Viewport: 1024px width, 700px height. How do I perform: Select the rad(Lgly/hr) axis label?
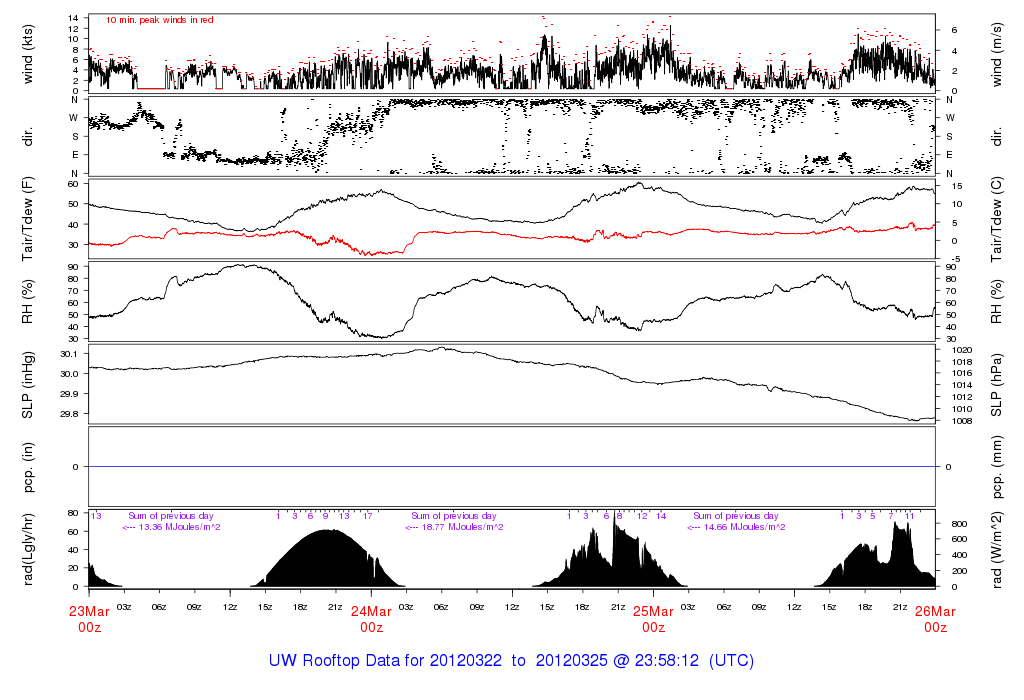[28, 550]
